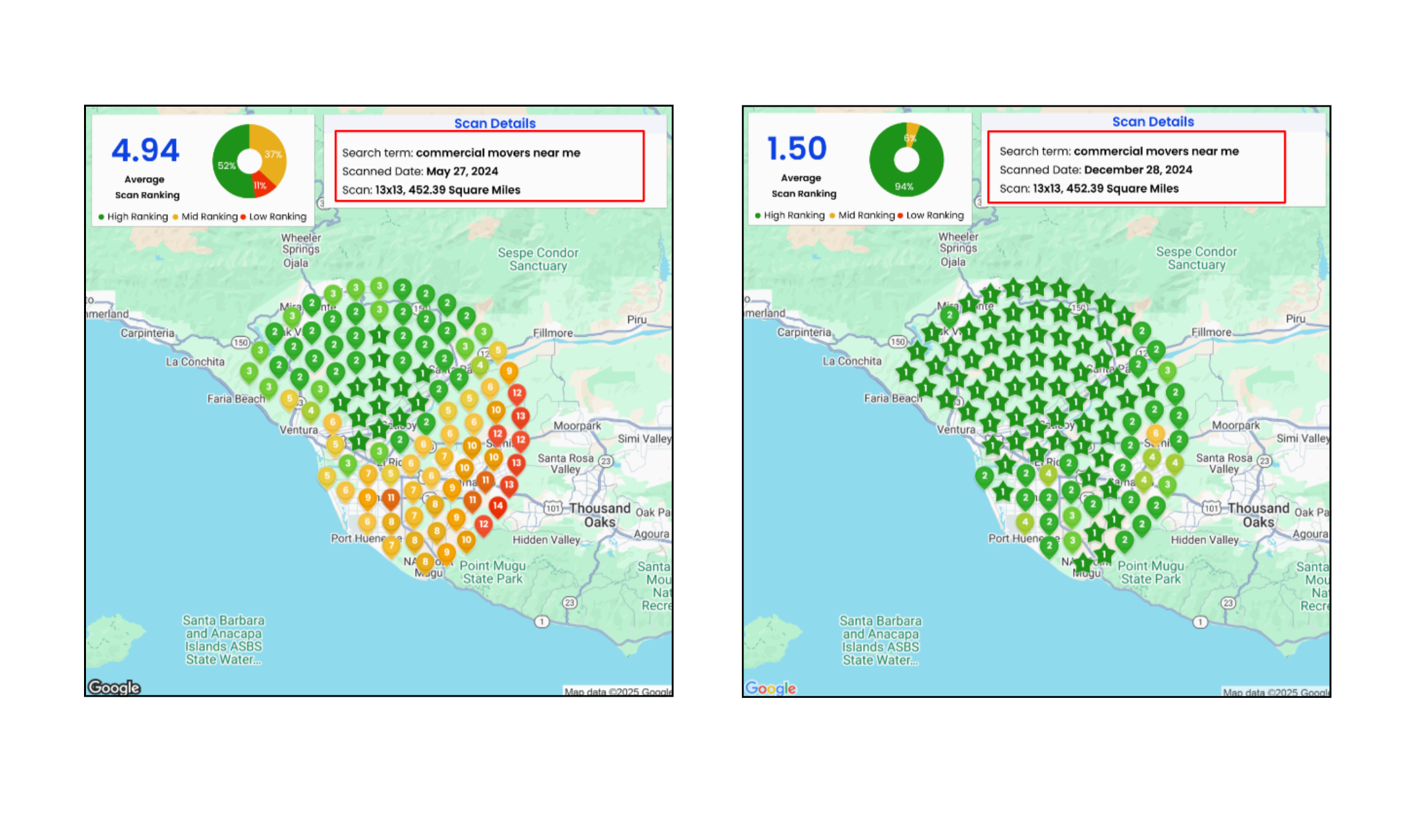Select the 37% orange donut chart segment
The width and height of the screenshot is (1422, 840).
coord(273,154)
